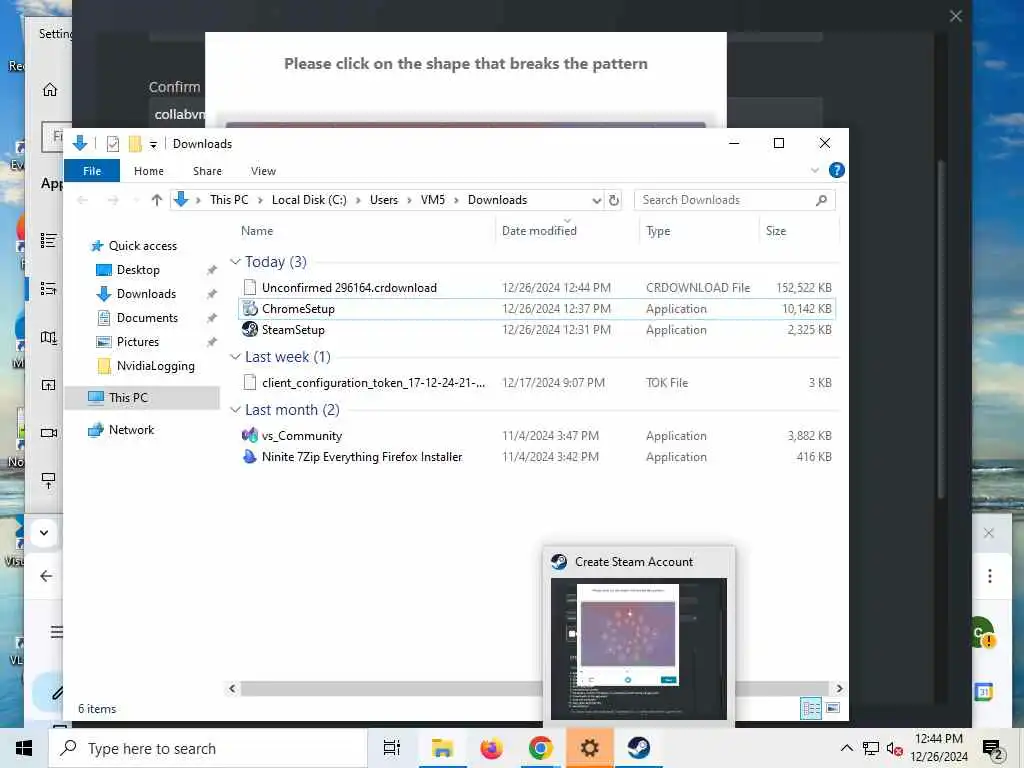Click the Forward navigation arrow in Explorer
Viewport: 1024px width, 768px height.
pyautogui.click(x=113, y=200)
